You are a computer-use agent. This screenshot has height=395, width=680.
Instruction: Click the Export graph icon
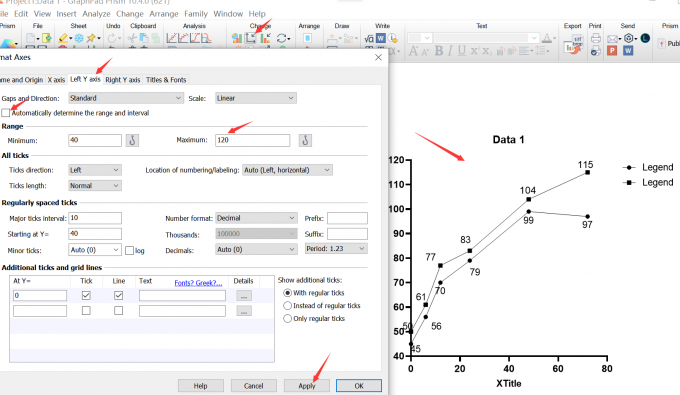[x=574, y=45]
